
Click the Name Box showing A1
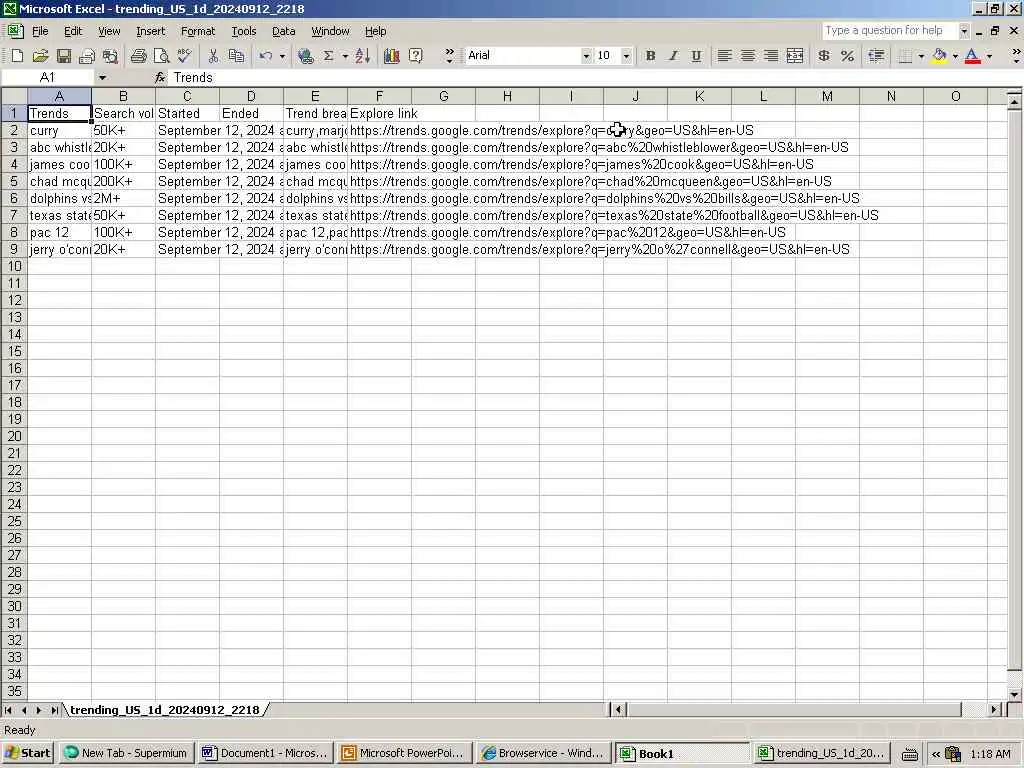pos(48,78)
